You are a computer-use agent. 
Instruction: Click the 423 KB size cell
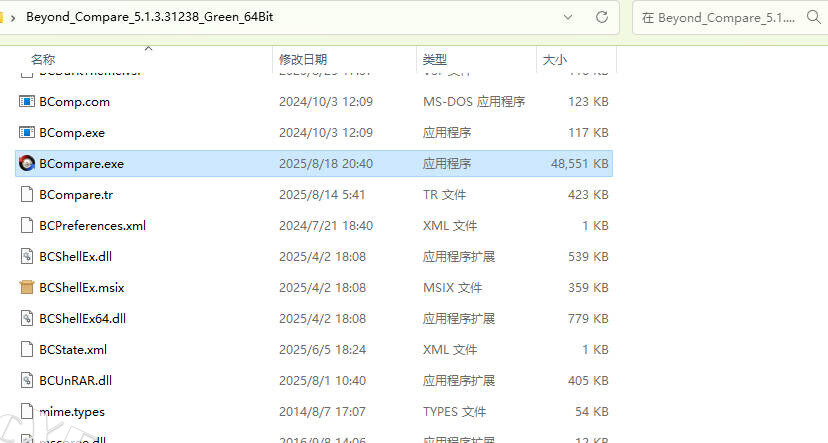[x=588, y=195]
